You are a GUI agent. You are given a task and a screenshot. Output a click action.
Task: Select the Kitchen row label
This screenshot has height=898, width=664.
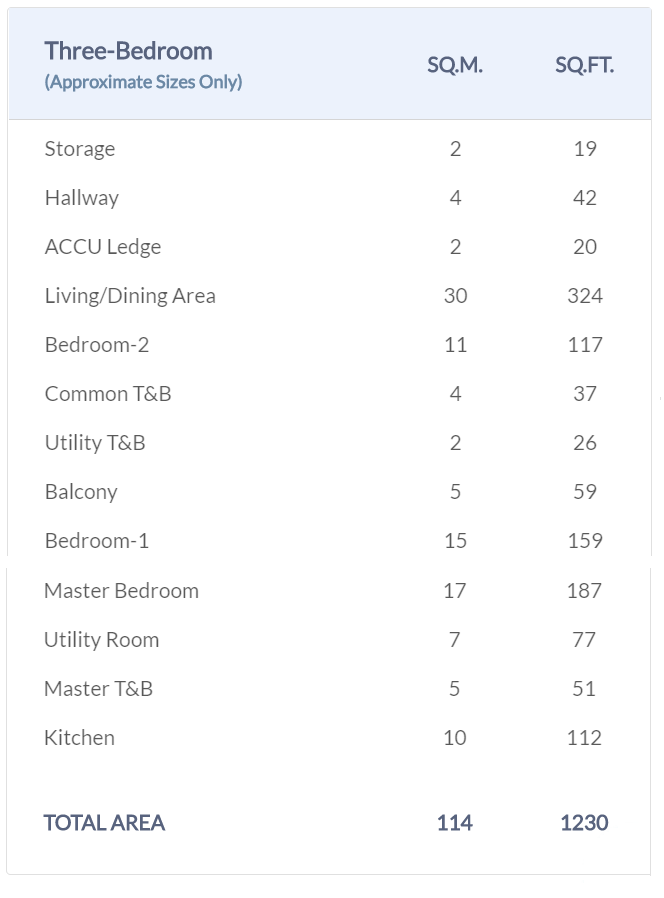coord(79,738)
